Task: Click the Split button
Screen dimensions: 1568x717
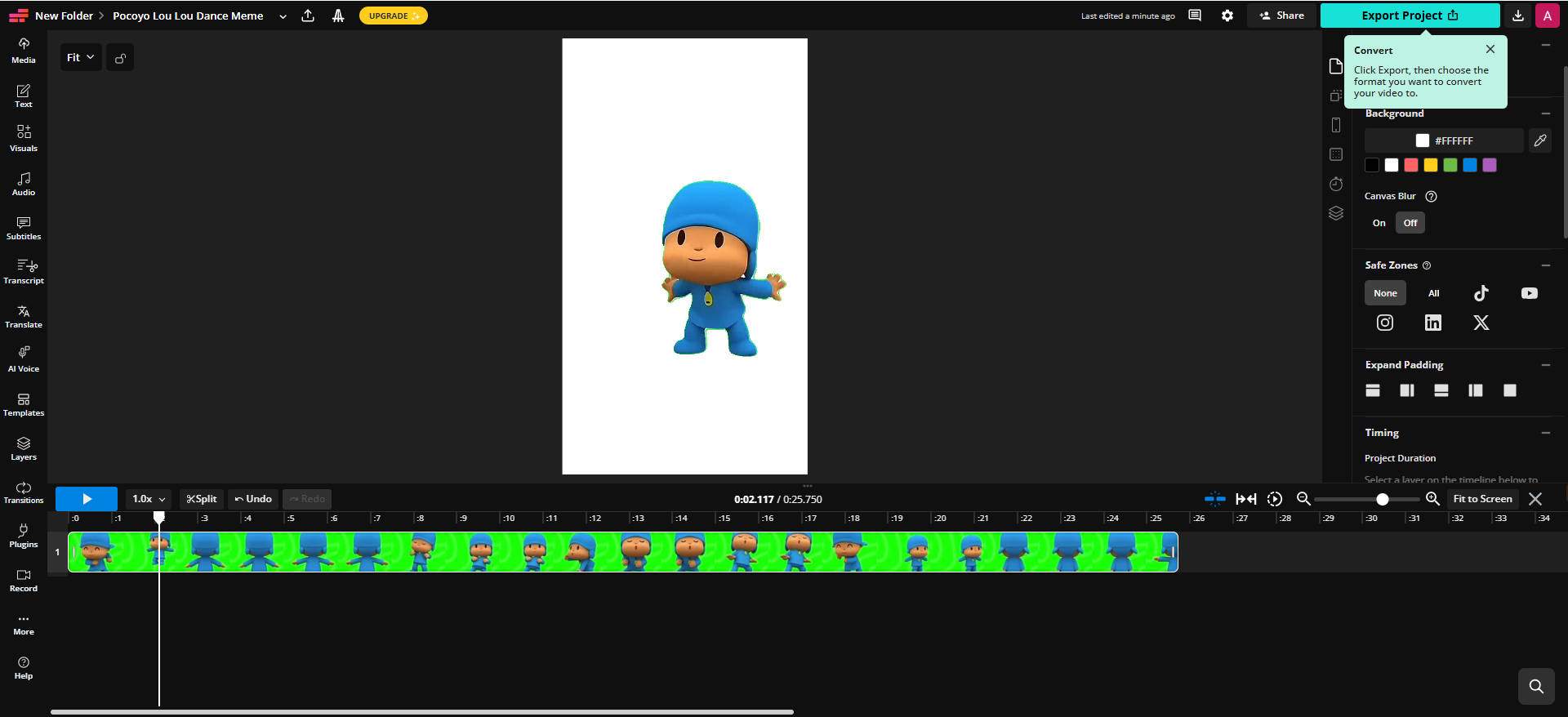Action: 202,499
